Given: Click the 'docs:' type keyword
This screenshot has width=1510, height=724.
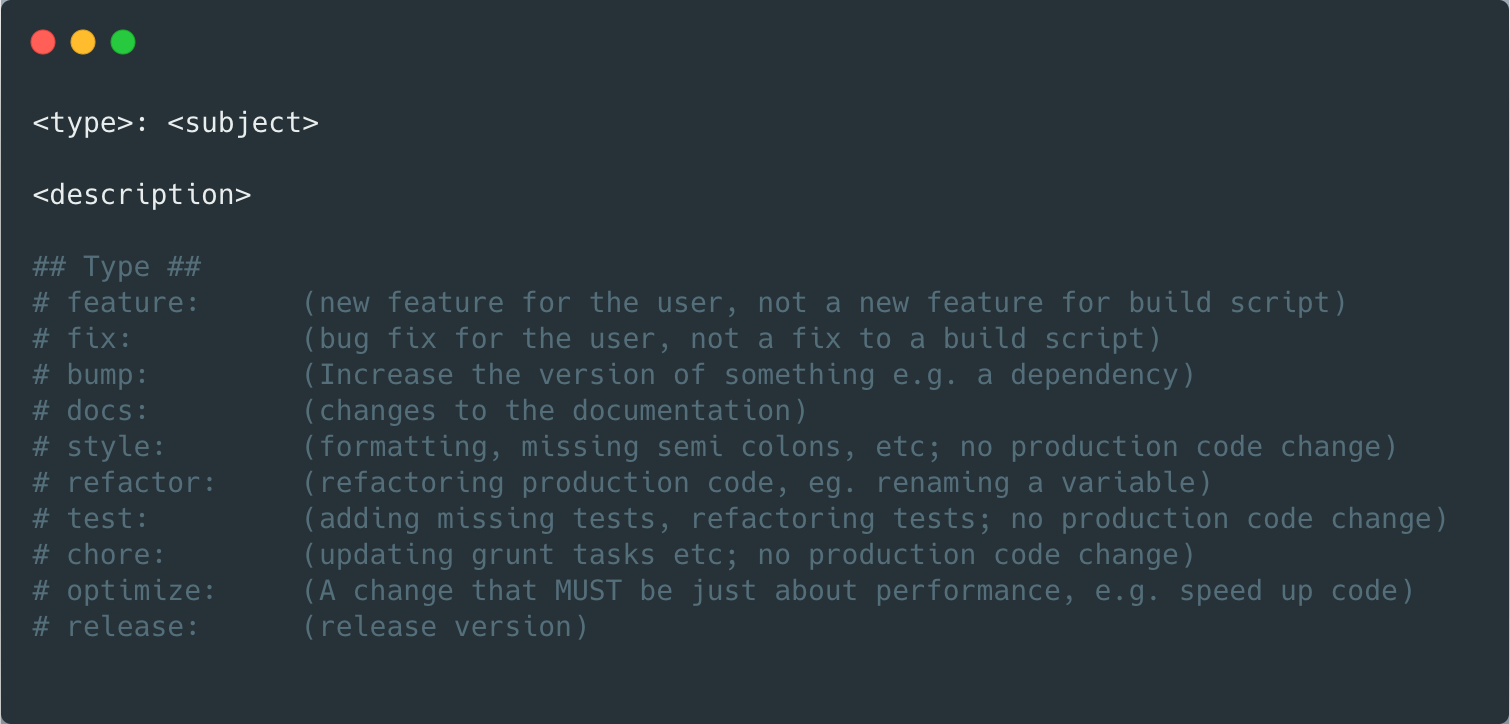Looking at the screenshot, I should pyautogui.click(x=108, y=411).
